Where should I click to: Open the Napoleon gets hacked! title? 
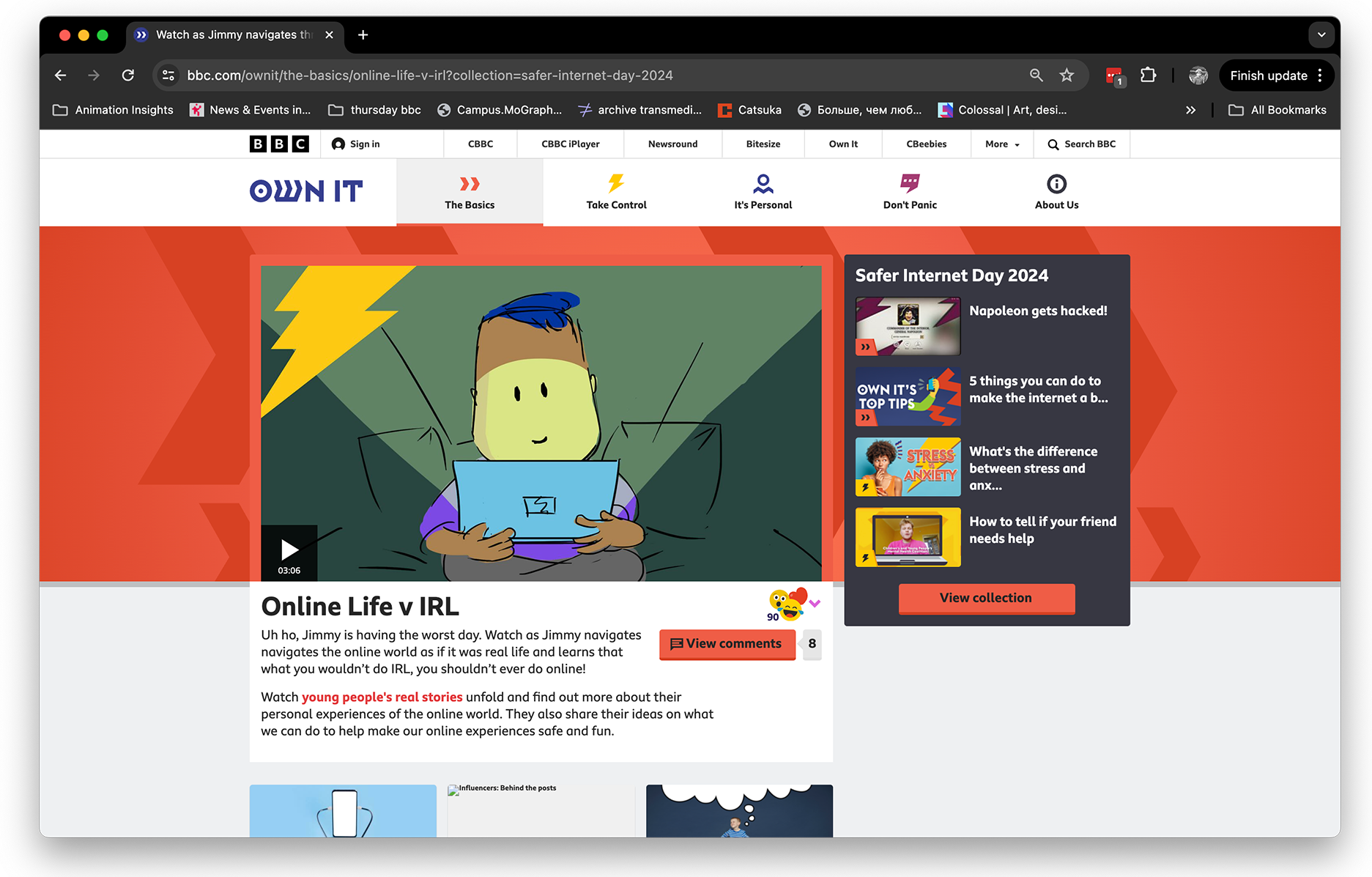pos(1038,311)
